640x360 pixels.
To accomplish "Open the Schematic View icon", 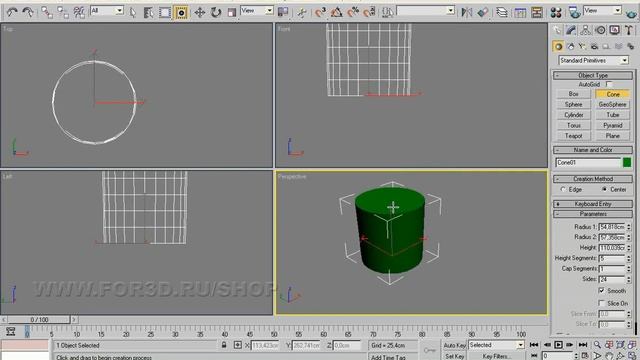I will click(x=537, y=12).
